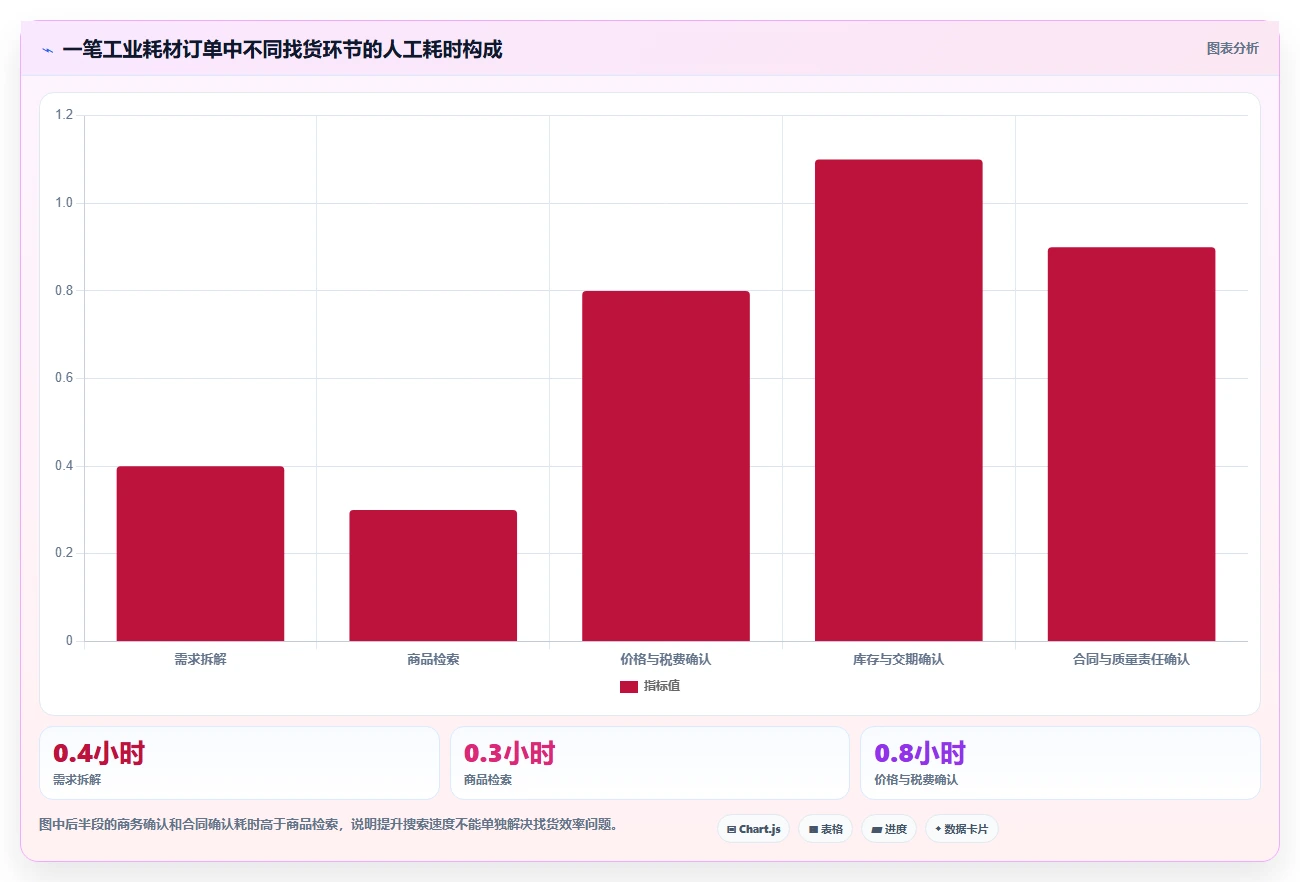
Task: Click the Chart.js tag chip
Action: coord(753,829)
